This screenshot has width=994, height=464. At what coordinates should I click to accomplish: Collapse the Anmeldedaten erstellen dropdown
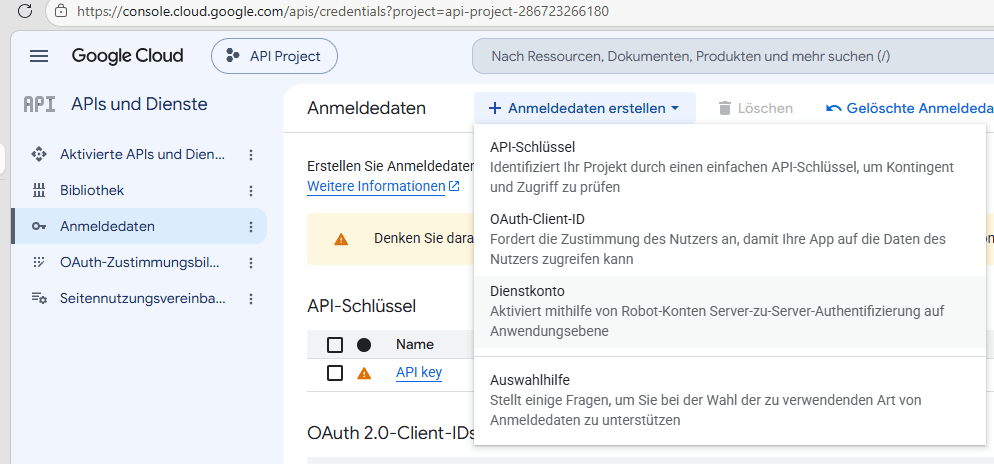tap(584, 108)
